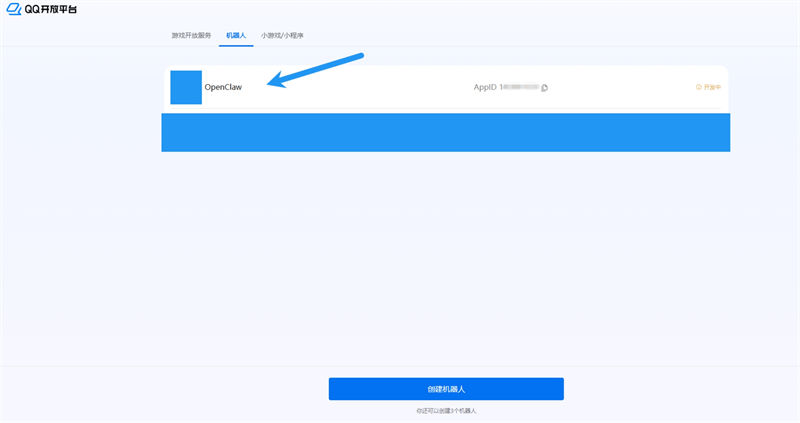This screenshot has width=800, height=423.
Task: Select the 机器人 tab
Action: click(x=236, y=35)
